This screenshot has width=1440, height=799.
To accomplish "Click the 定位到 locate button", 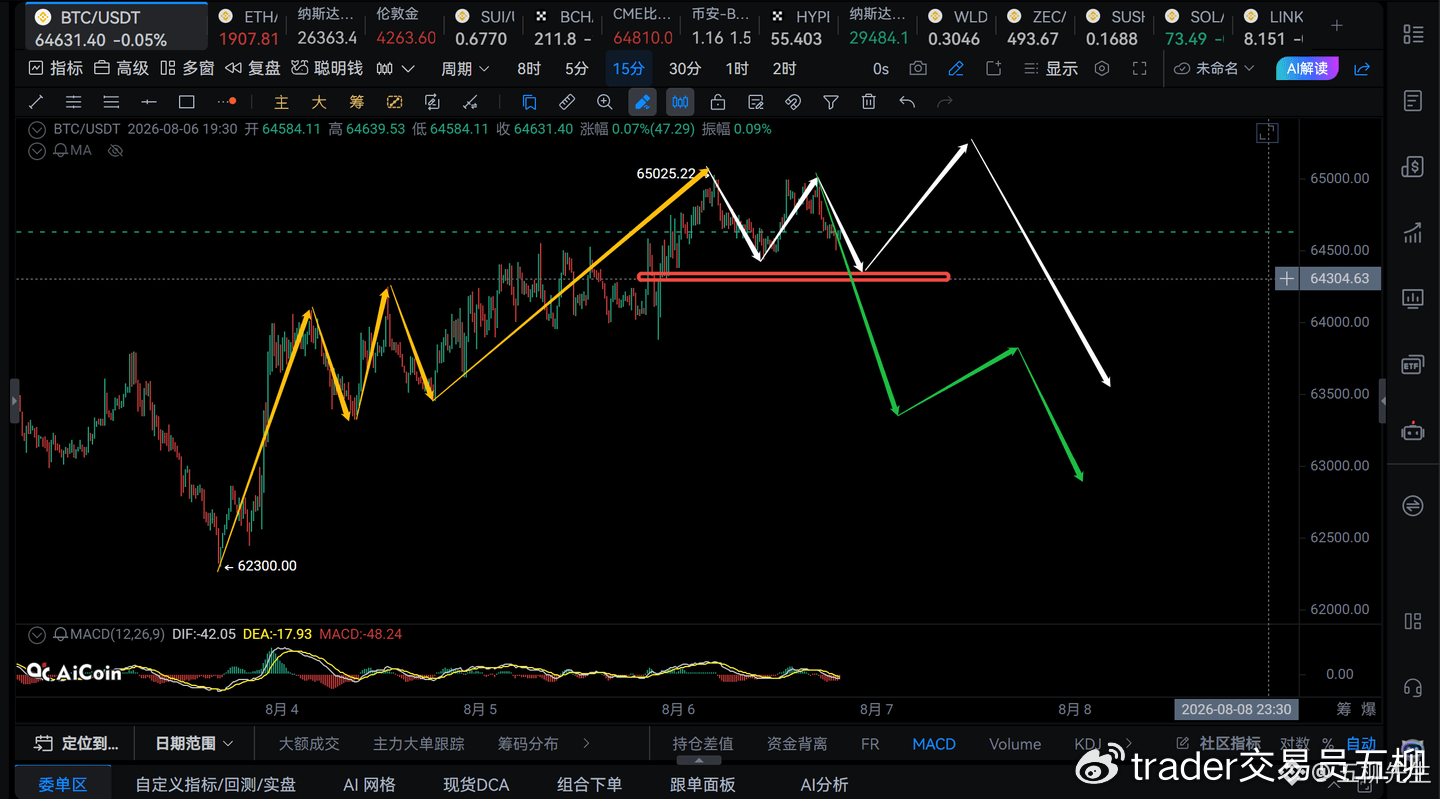I will (x=76, y=744).
